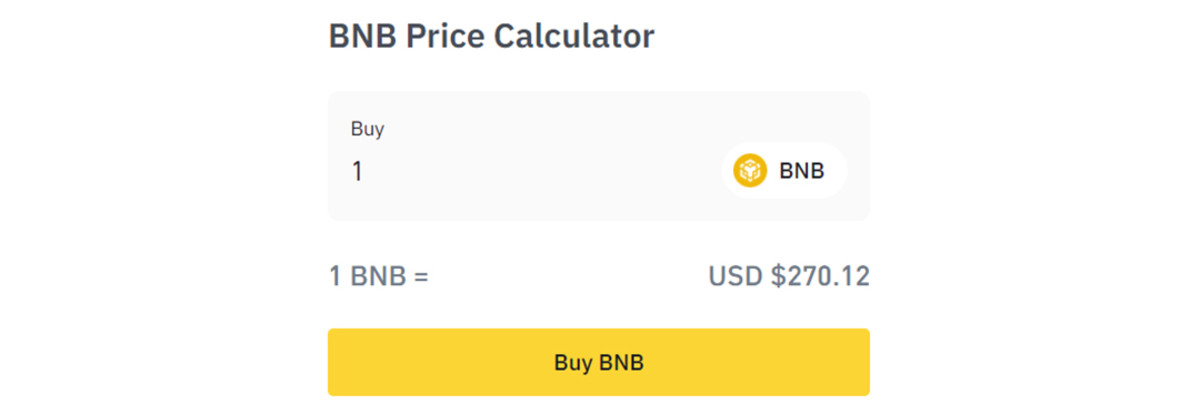
Task: Click the "1" in the "1 BNB =" row
Action: click(x=336, y=276)
